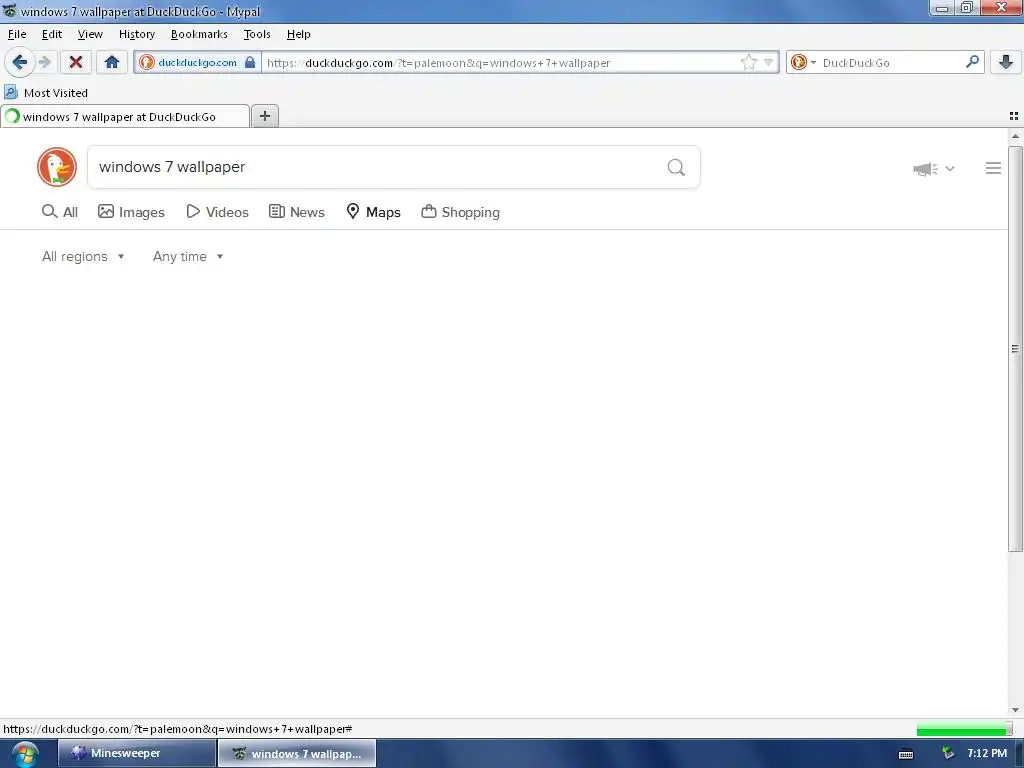Open the URL history dropdown arrow
This screenshot has height=768, width=1024.
click(769, 62)
